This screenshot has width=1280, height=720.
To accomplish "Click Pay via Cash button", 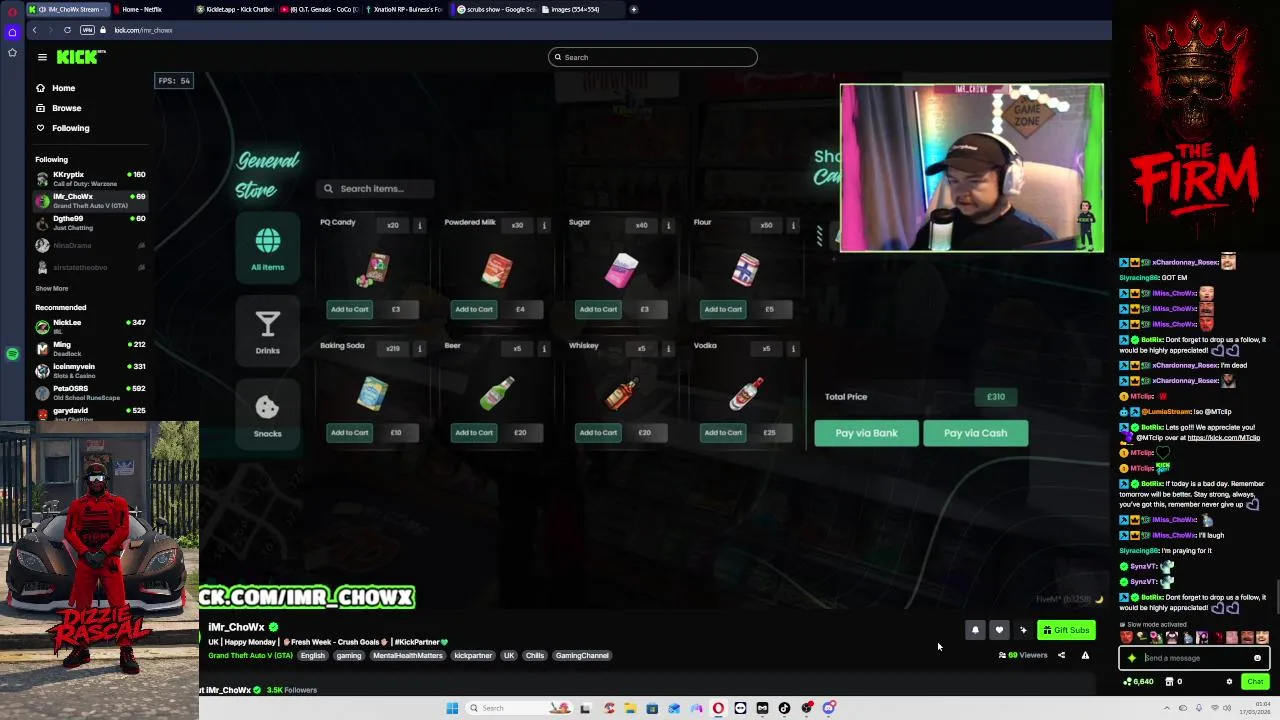I will 975,433.
